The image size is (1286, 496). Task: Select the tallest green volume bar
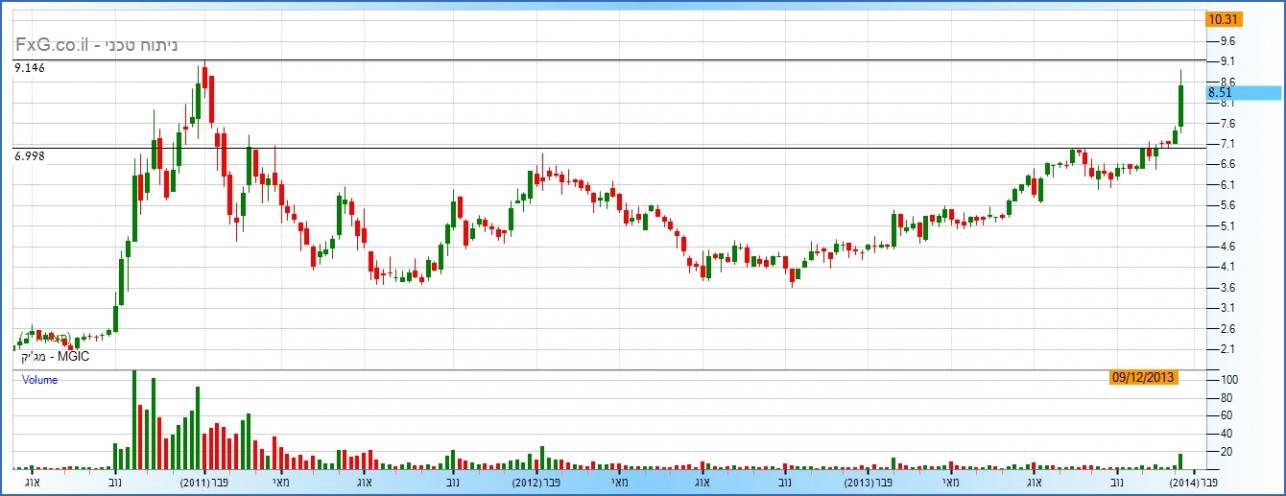(134, 420)
